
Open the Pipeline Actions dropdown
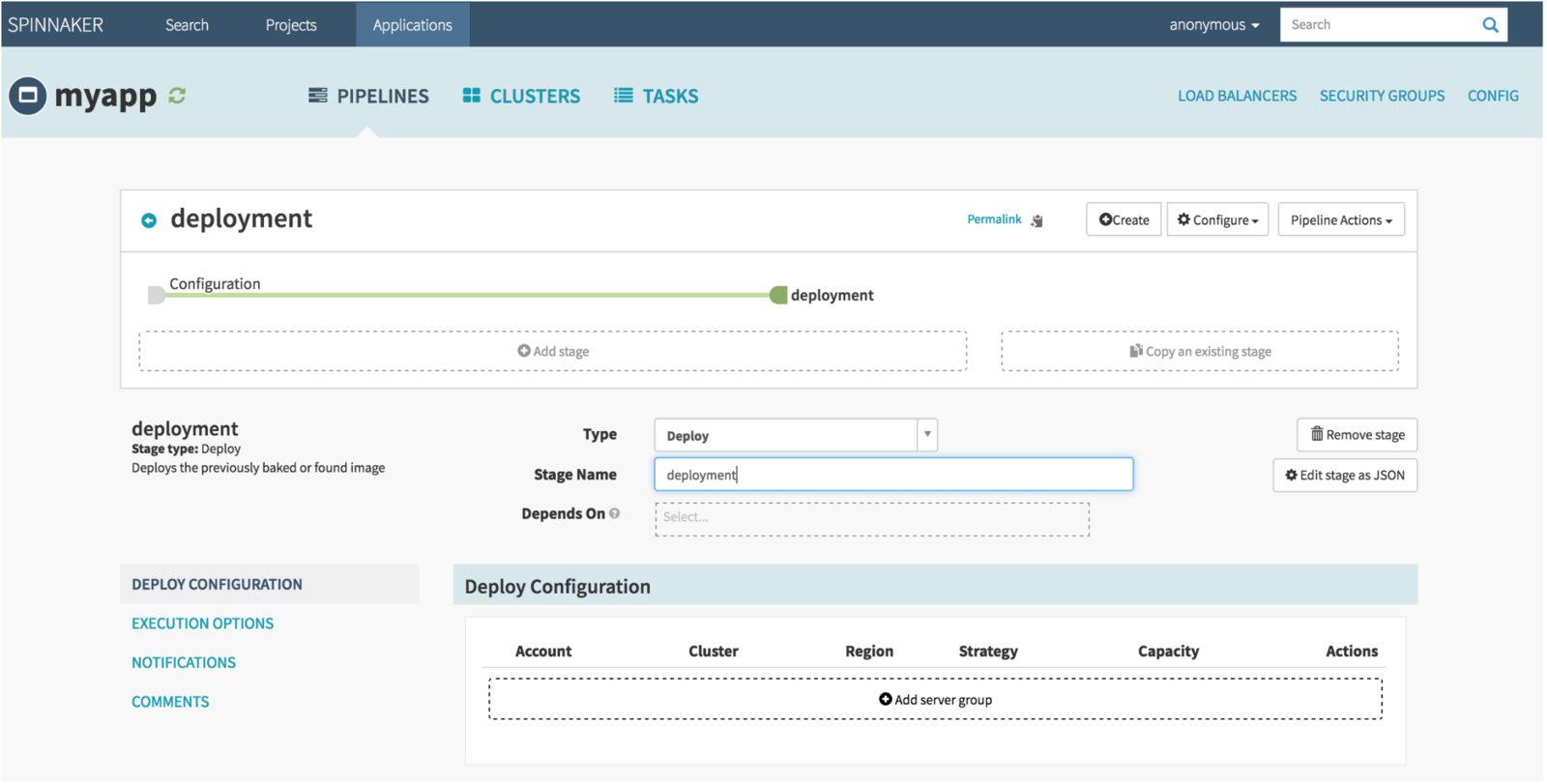[1341, 219]
